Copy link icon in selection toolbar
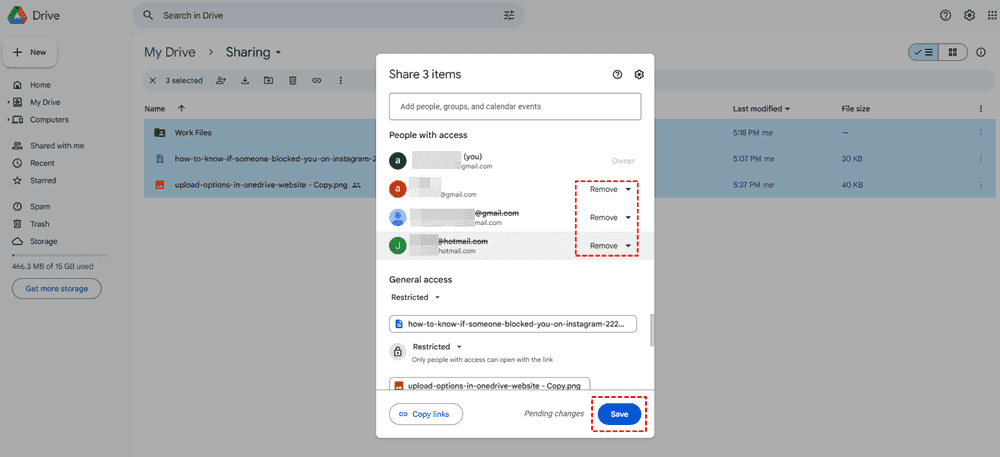This screenshot has height=457, width=1000. click(316, 80)
